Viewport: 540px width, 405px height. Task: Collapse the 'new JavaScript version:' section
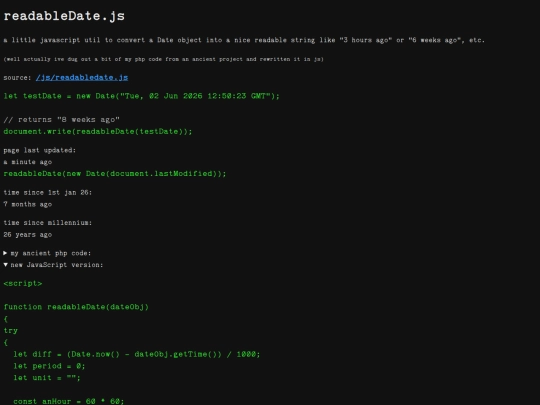(x=53, y=265)
